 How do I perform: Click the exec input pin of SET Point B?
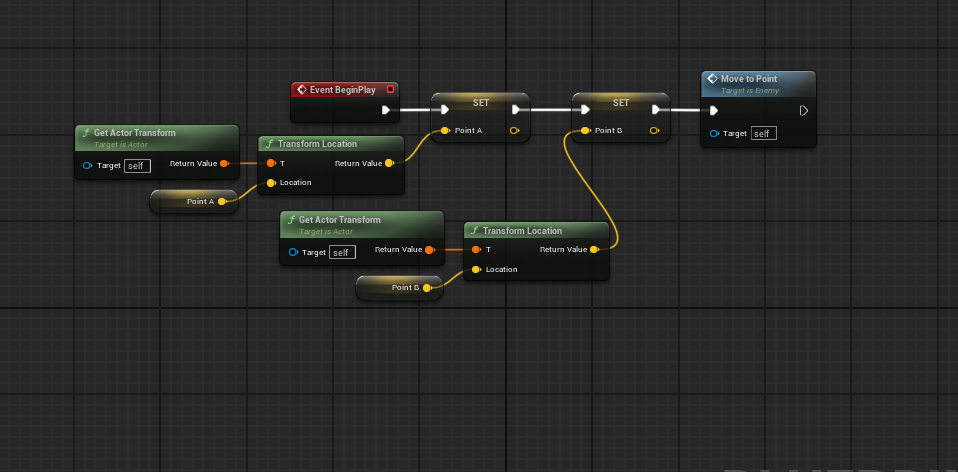pyautogui.click(x=586, y=110)
